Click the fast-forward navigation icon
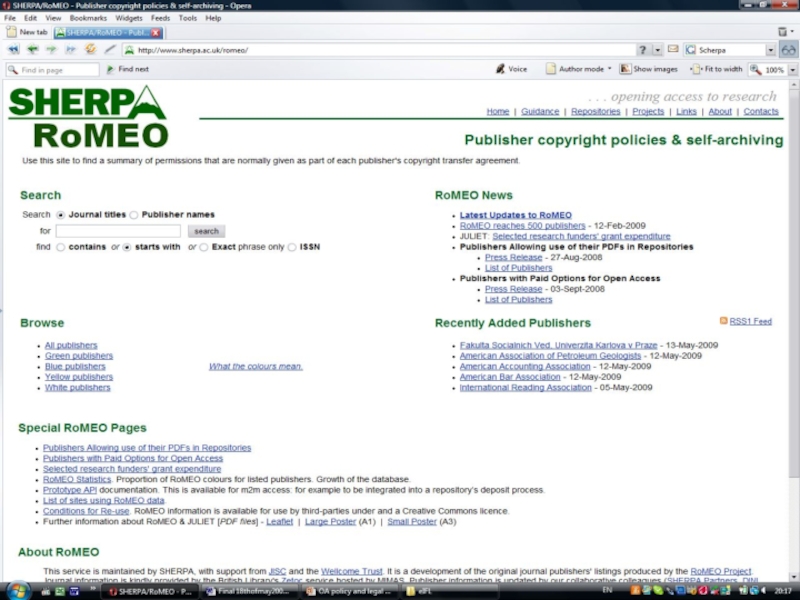The height and width of the screenshot is (600, 800). pyautogui.click(x=70, y=49)
